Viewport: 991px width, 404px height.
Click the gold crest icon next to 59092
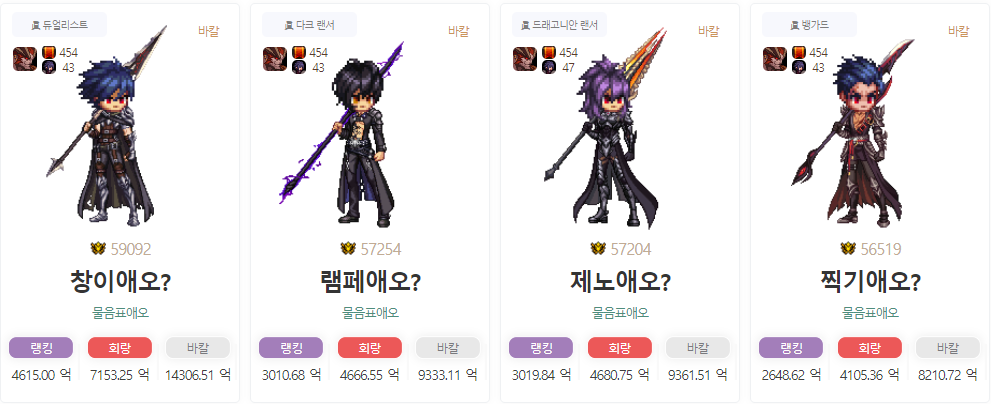98,249
